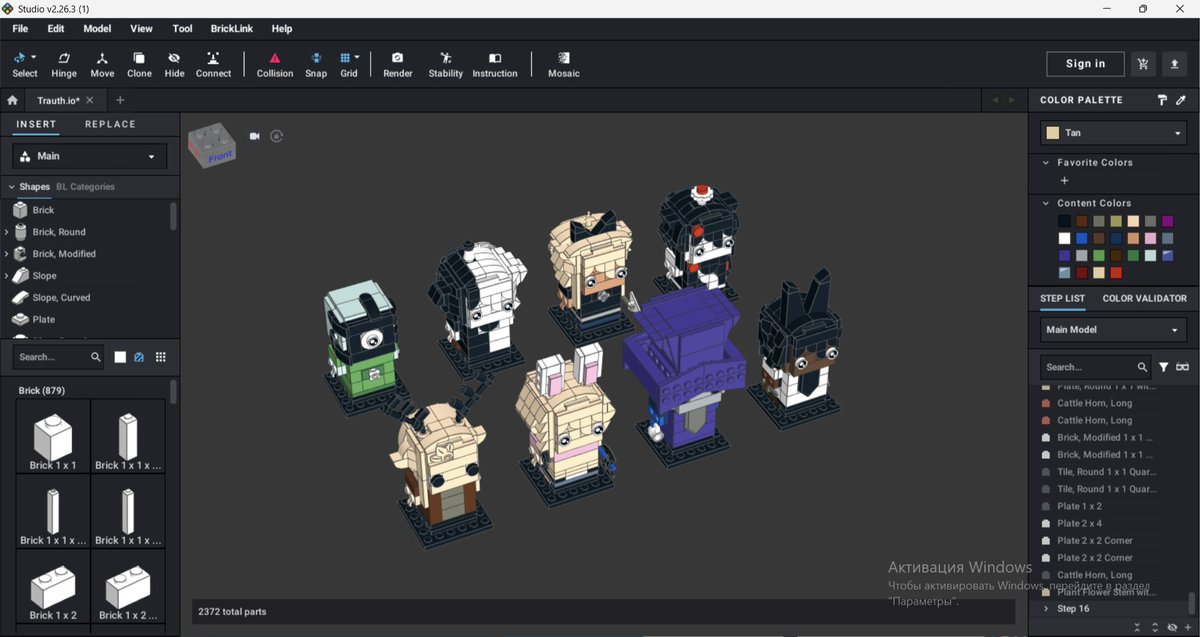Expand the Brick, Round category
Image resolution: width=1200 pixels, height=637 pixels.
7,232
